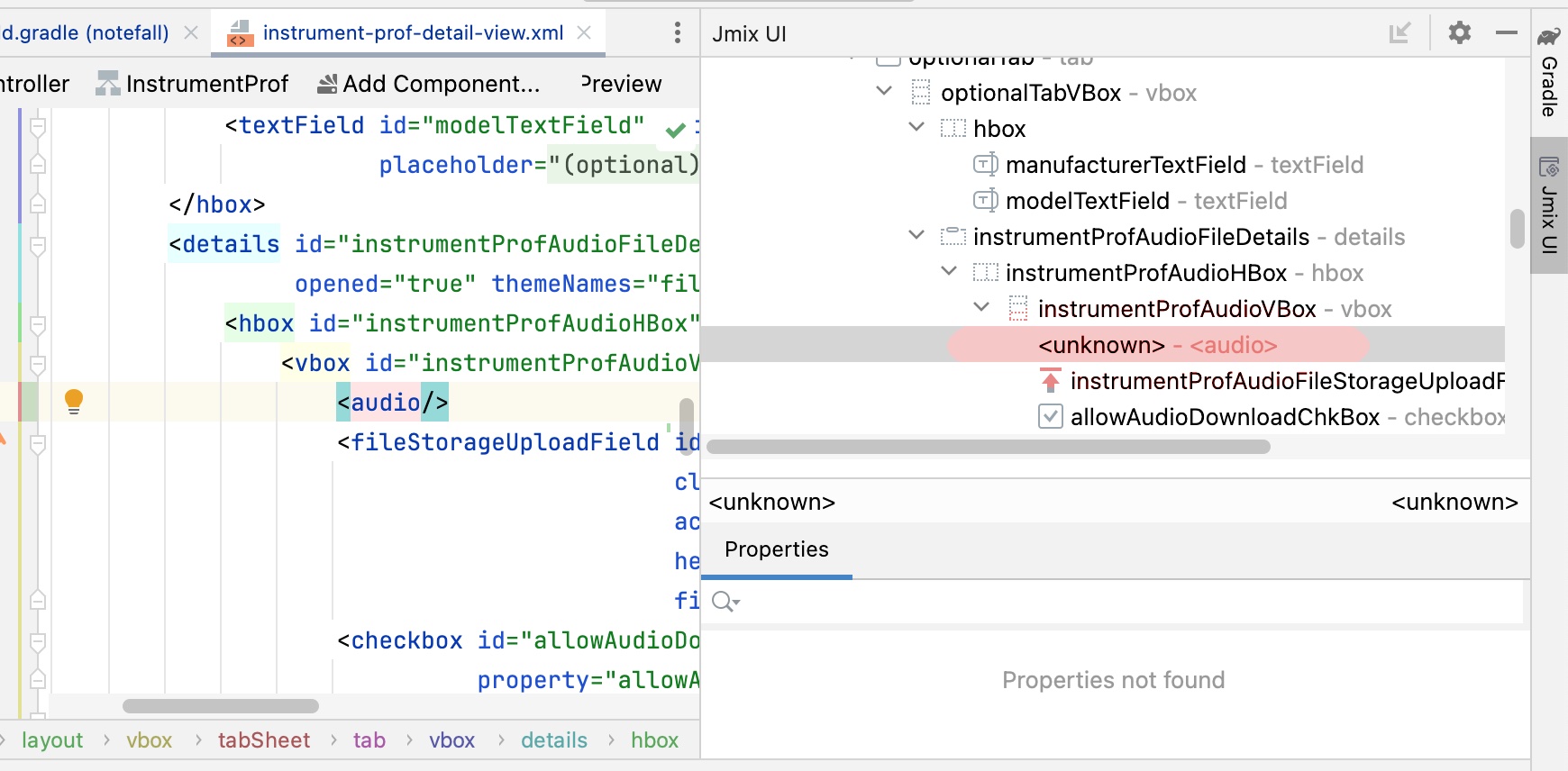Click the green checkmark inspection icon
Screen dimensions: 1568x771
[675, 131]
